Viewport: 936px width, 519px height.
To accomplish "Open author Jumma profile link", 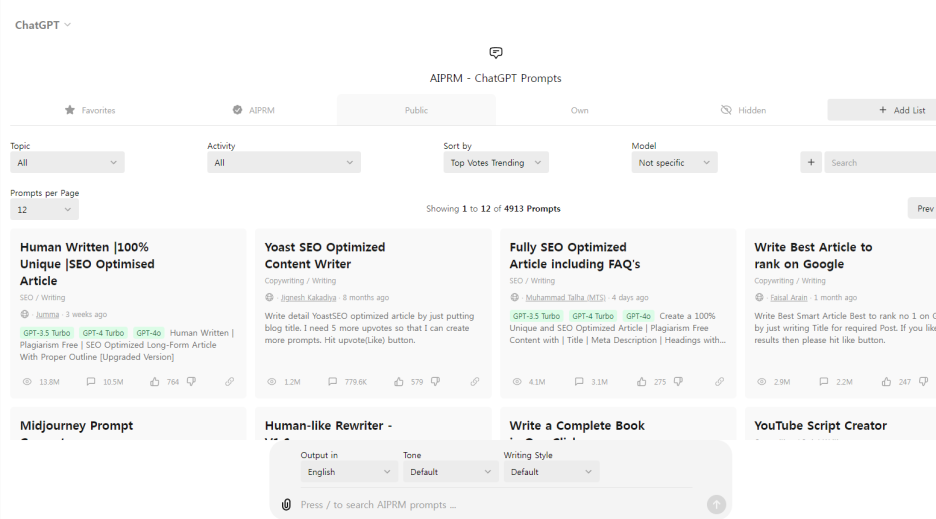I will 47,314.
